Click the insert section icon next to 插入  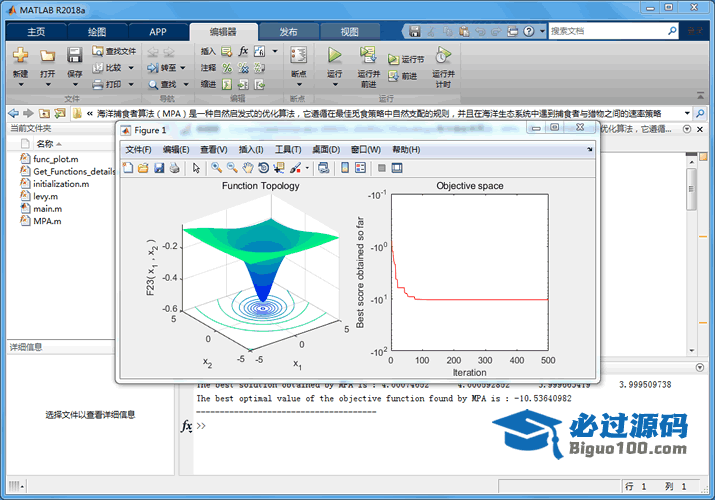click(x=227, y=51)
